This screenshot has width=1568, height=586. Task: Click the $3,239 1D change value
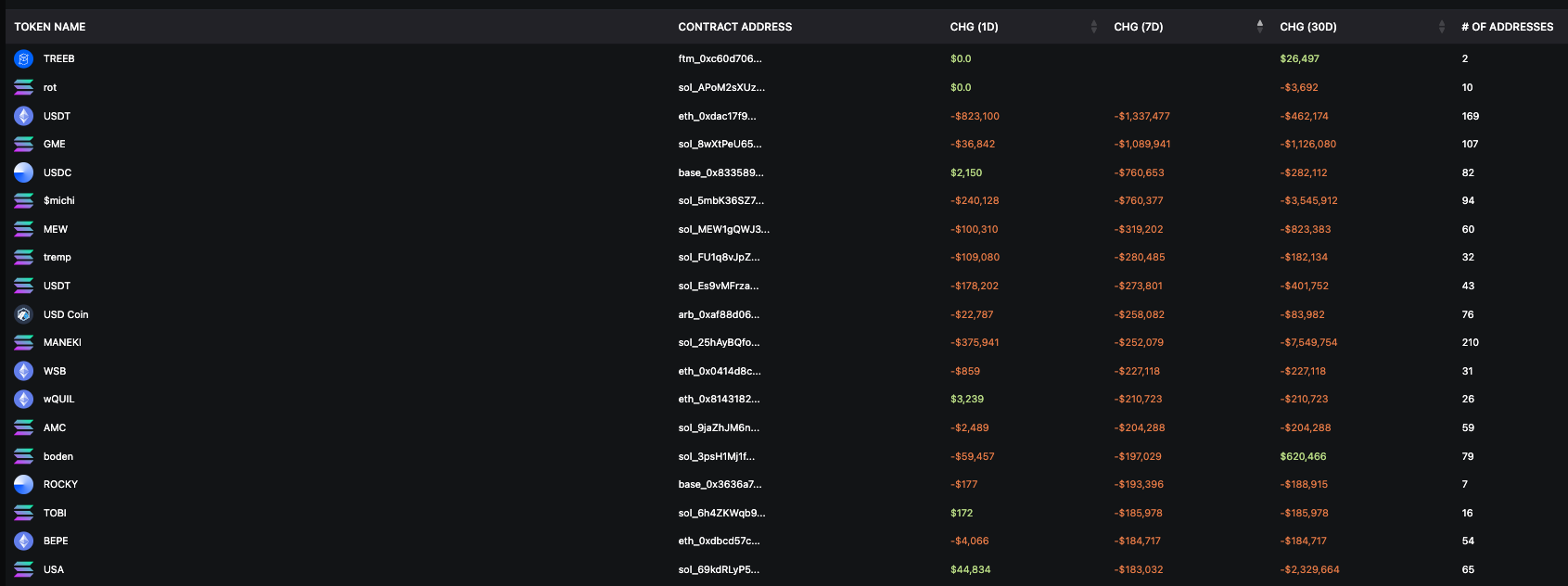967,399
